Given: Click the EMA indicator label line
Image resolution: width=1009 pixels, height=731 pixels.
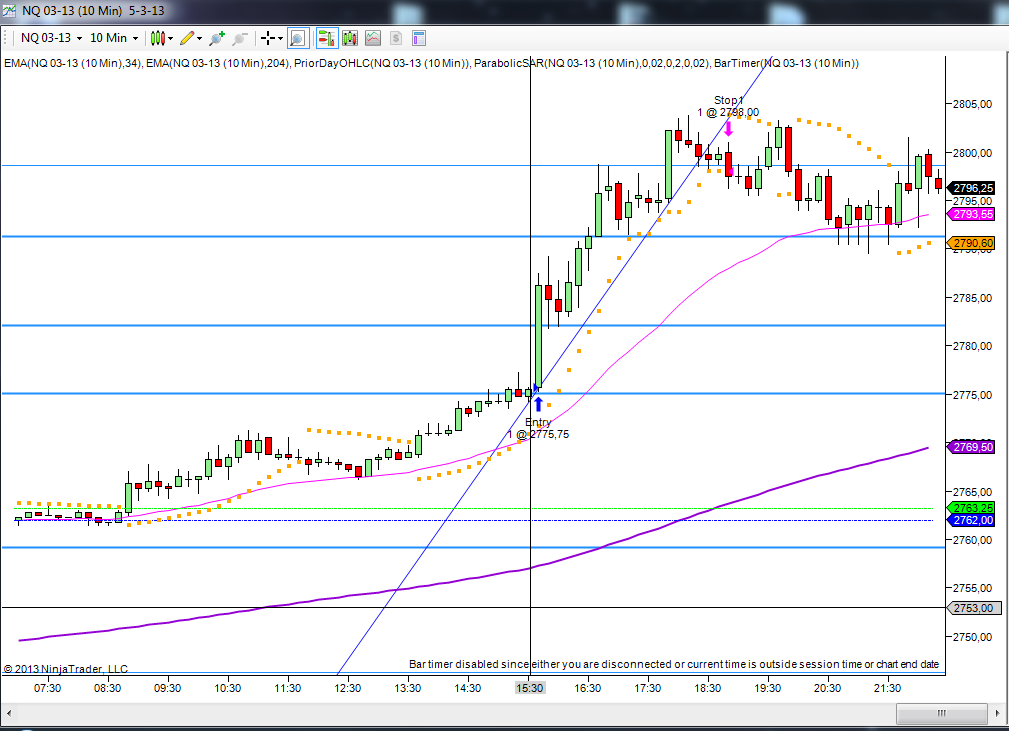Looking at the screenshot, I should pos(431,63).
